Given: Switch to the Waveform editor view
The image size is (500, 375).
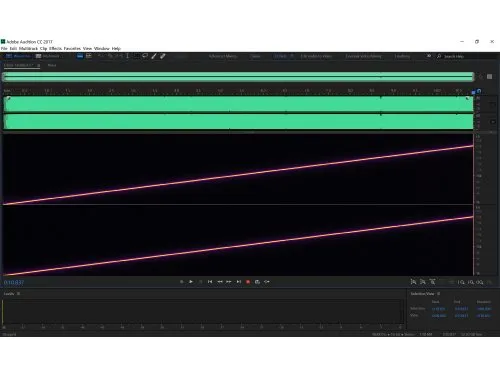Looking at the screenshot, I should point(19,56).
